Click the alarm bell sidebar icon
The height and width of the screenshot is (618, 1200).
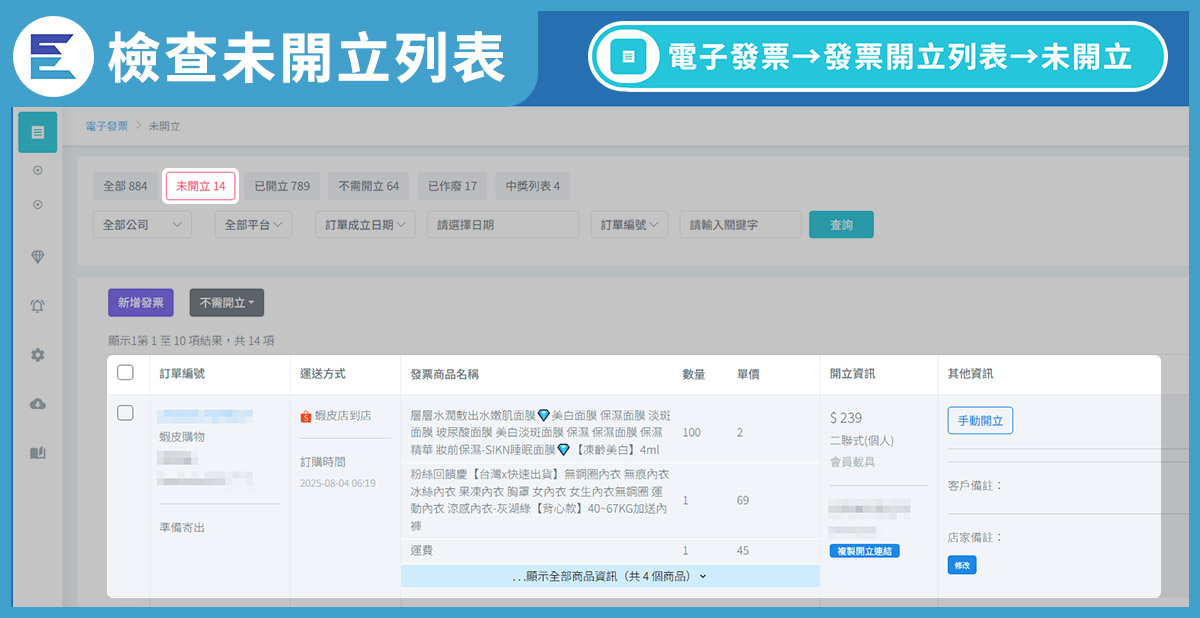click(38, 305)
